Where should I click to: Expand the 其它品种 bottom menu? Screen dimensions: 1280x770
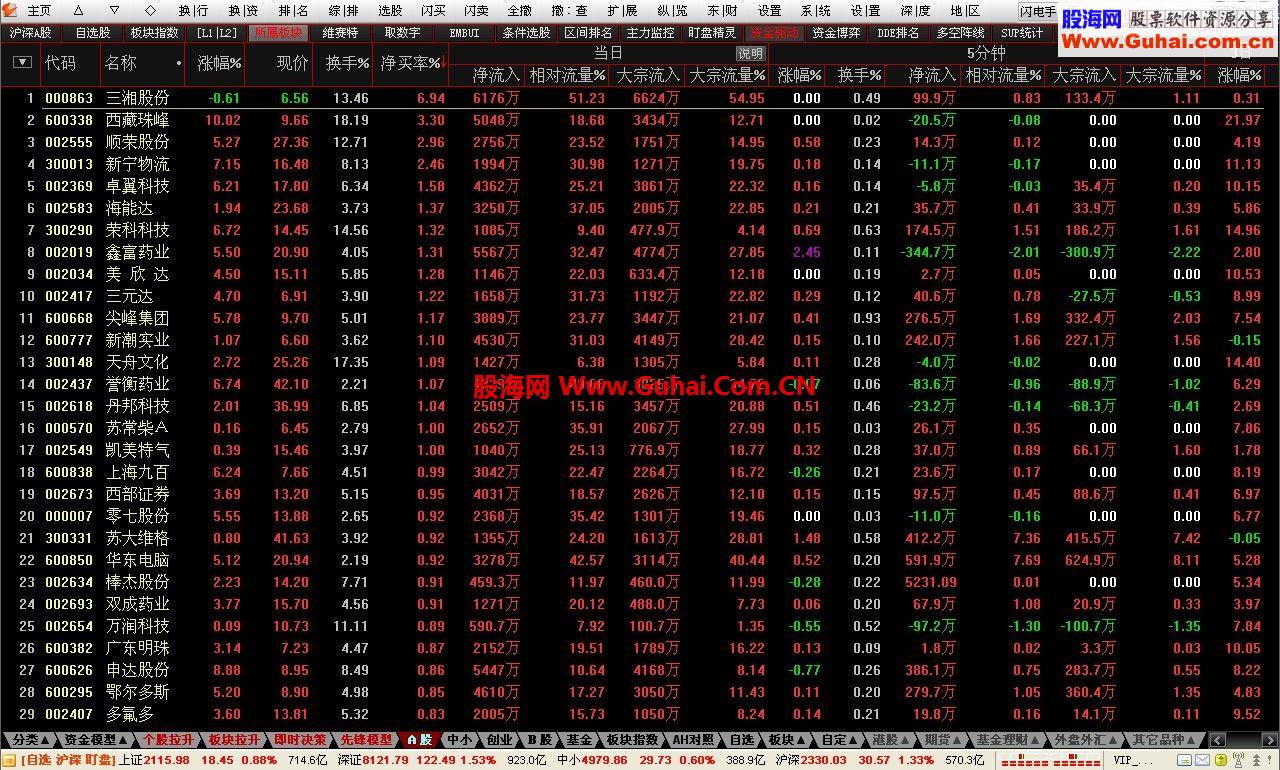tap(1164, 740)
